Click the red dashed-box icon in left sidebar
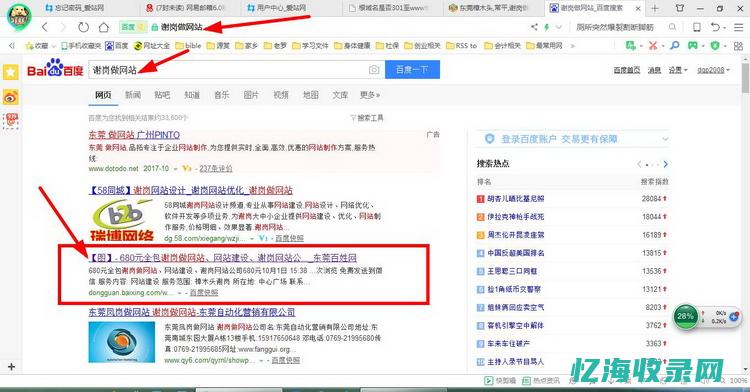Screen dimensions: 750x392 [x=11, y=121]
